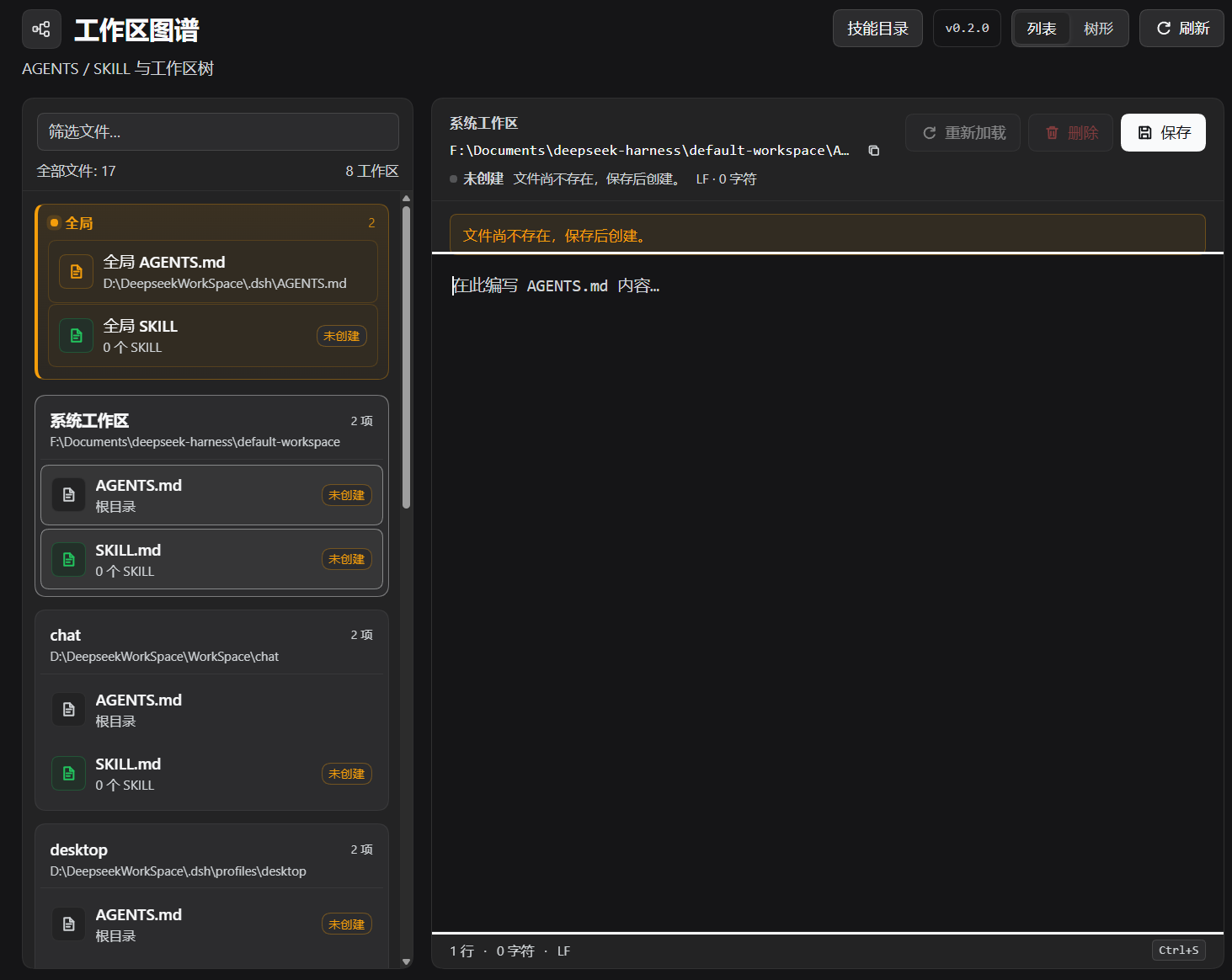Switch to 列表 list view
This screenshot has height=980, width=1232.
(1042, 29)
